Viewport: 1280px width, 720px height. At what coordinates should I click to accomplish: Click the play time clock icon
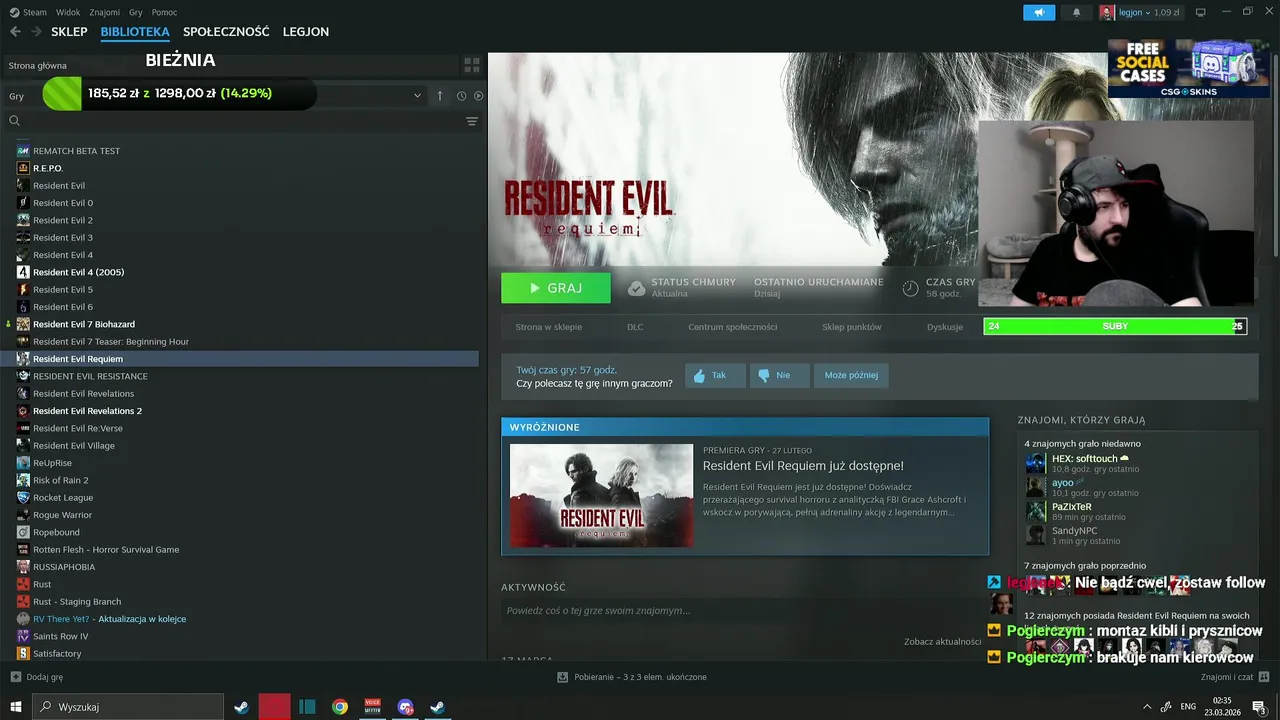point(910,288)
